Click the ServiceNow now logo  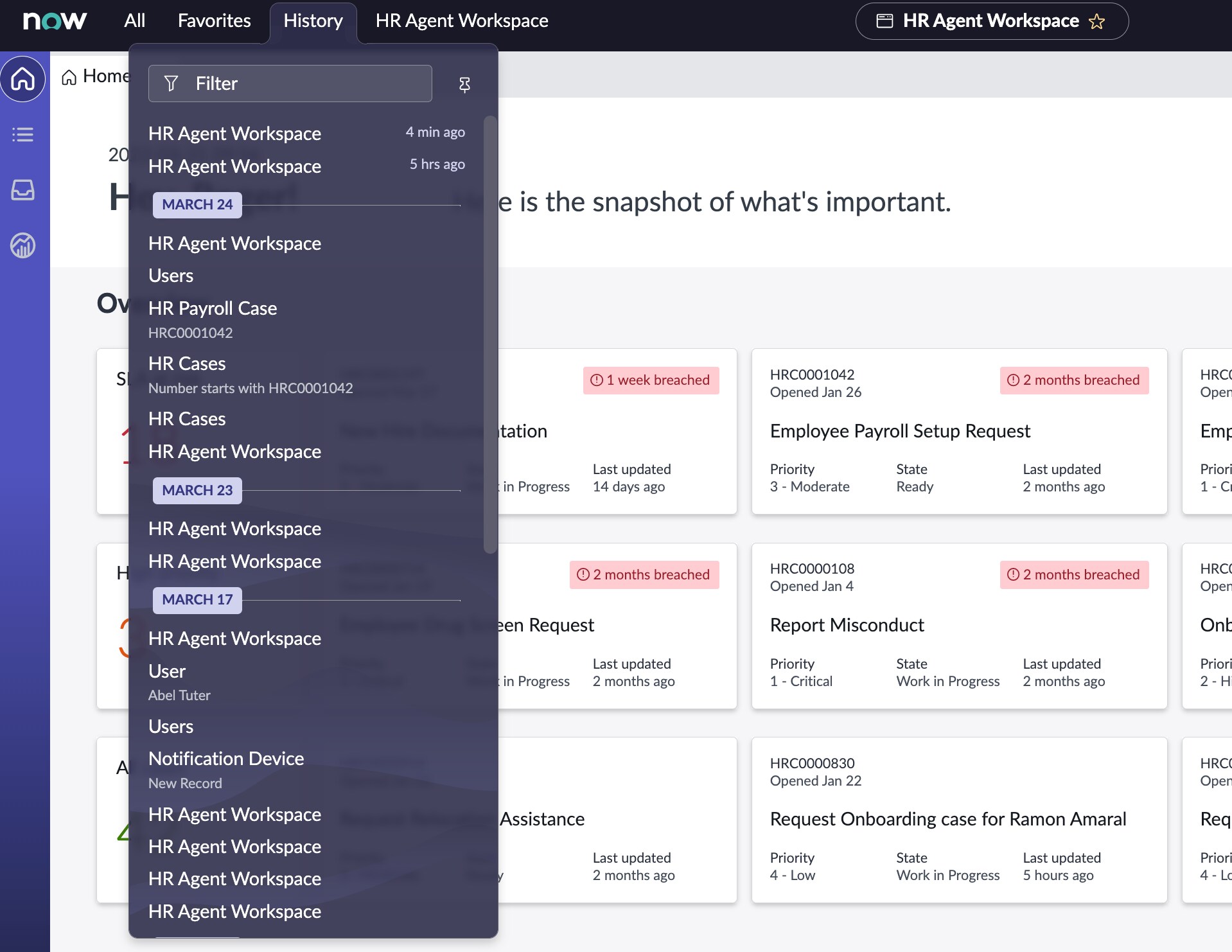55,20
